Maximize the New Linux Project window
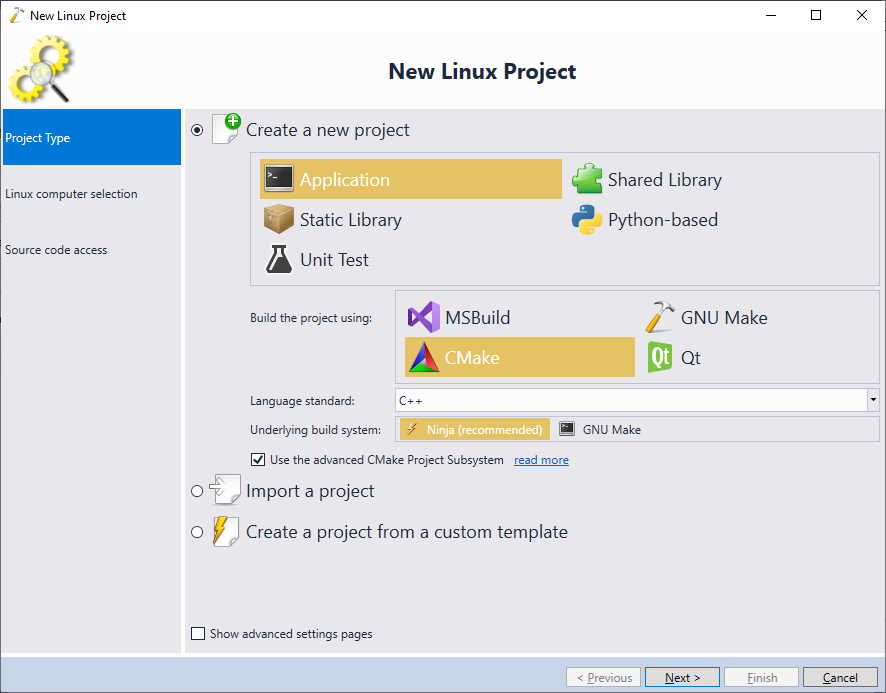The image size is (886, 693). (x=816, y=15)
